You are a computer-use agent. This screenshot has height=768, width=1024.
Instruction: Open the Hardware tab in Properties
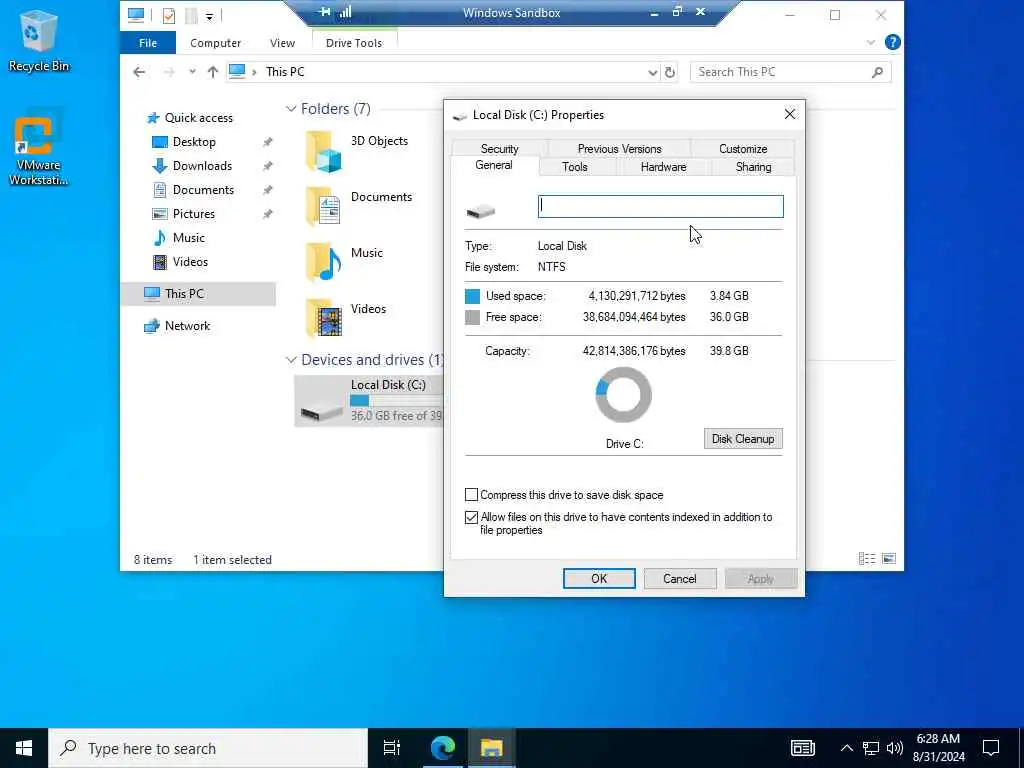click(663, 167)
